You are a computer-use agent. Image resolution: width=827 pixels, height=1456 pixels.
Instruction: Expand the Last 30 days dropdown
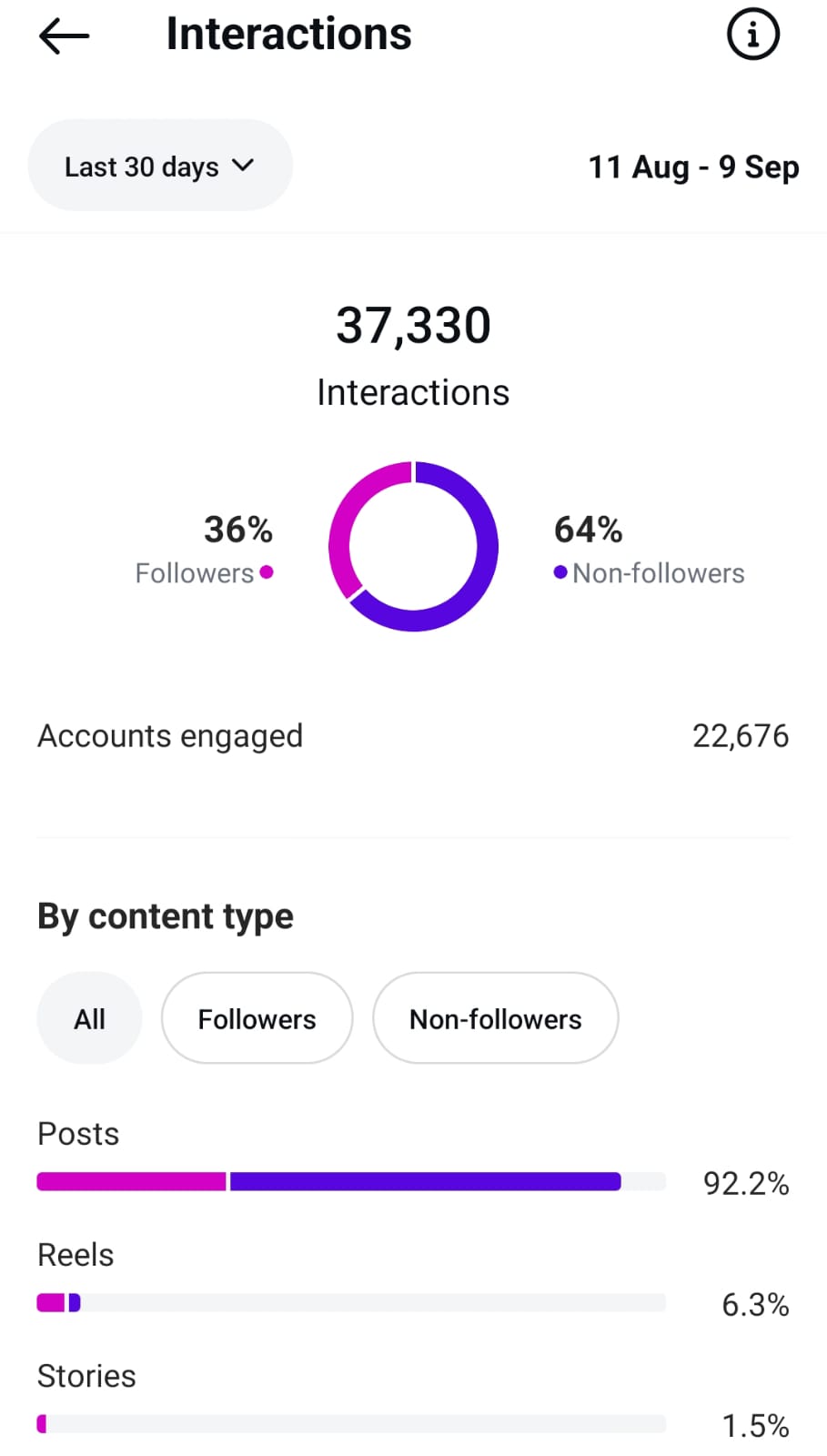pyautogui.click(x=159, y=166)
